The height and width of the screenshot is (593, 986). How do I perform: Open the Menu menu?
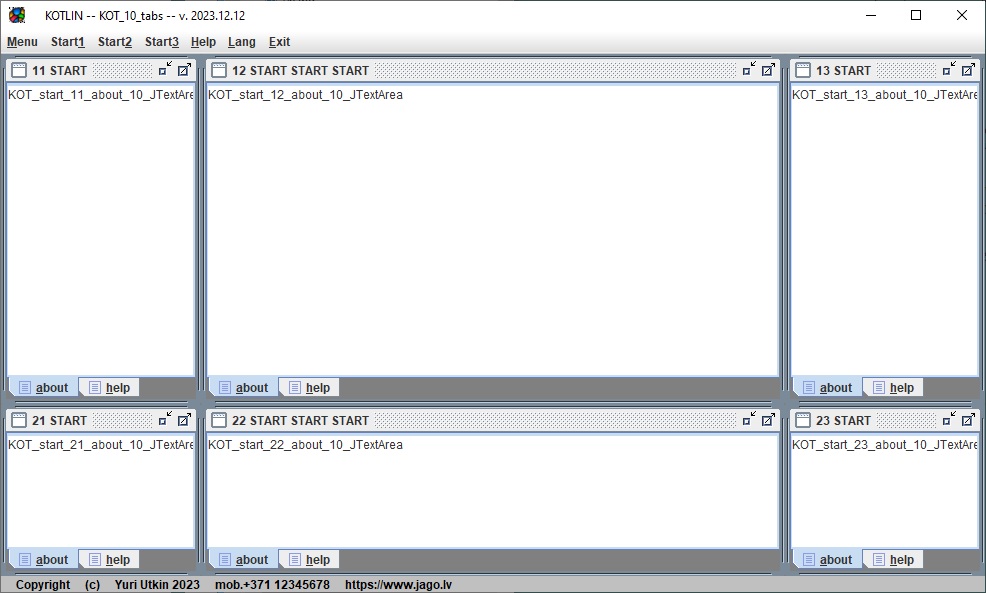coord(23,42)
